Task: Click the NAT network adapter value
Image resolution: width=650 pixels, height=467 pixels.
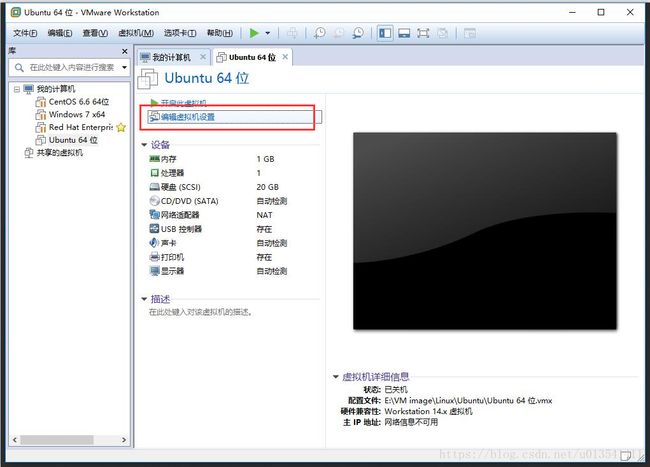Action: tap(264, 215)
